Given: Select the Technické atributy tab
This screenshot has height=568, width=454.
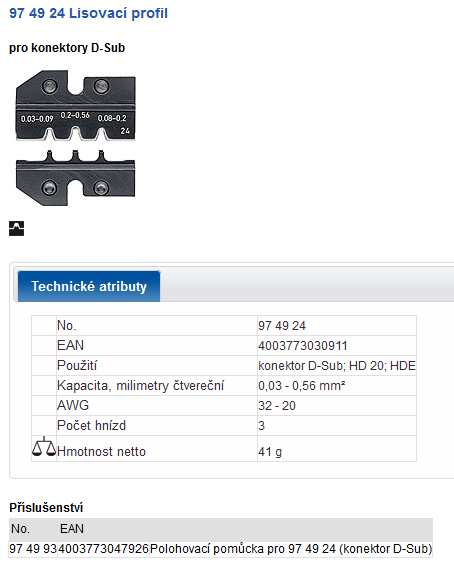Looking at the screenshot, I should click(x=89, y=286).
